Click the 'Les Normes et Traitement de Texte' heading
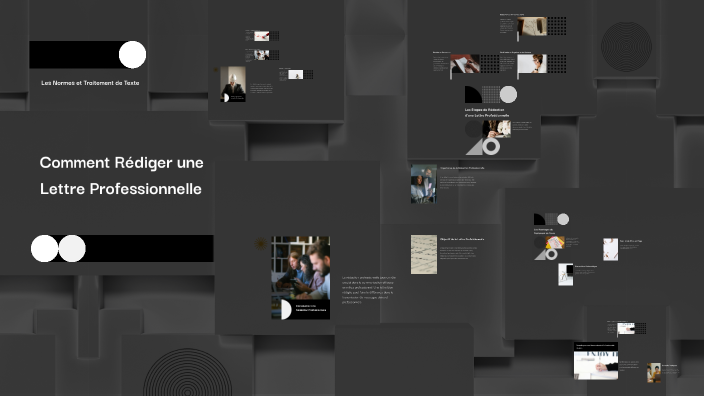Screen dimensions: 704x396 (90, 83)
